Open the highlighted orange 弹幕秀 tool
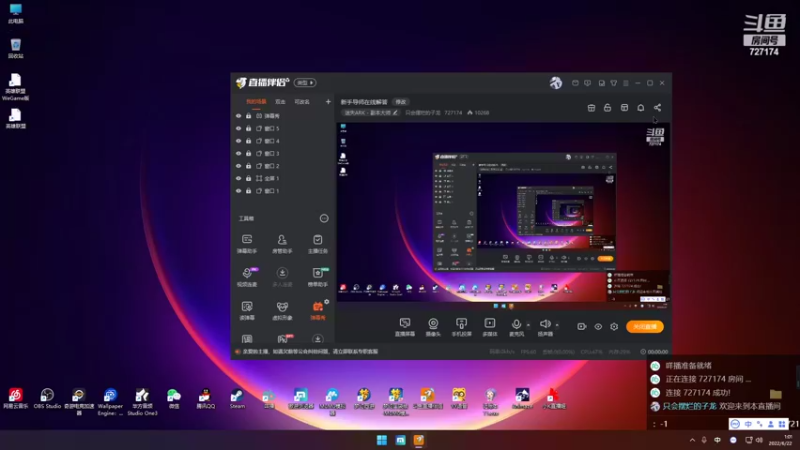800x450 pixels. [317, 310]
